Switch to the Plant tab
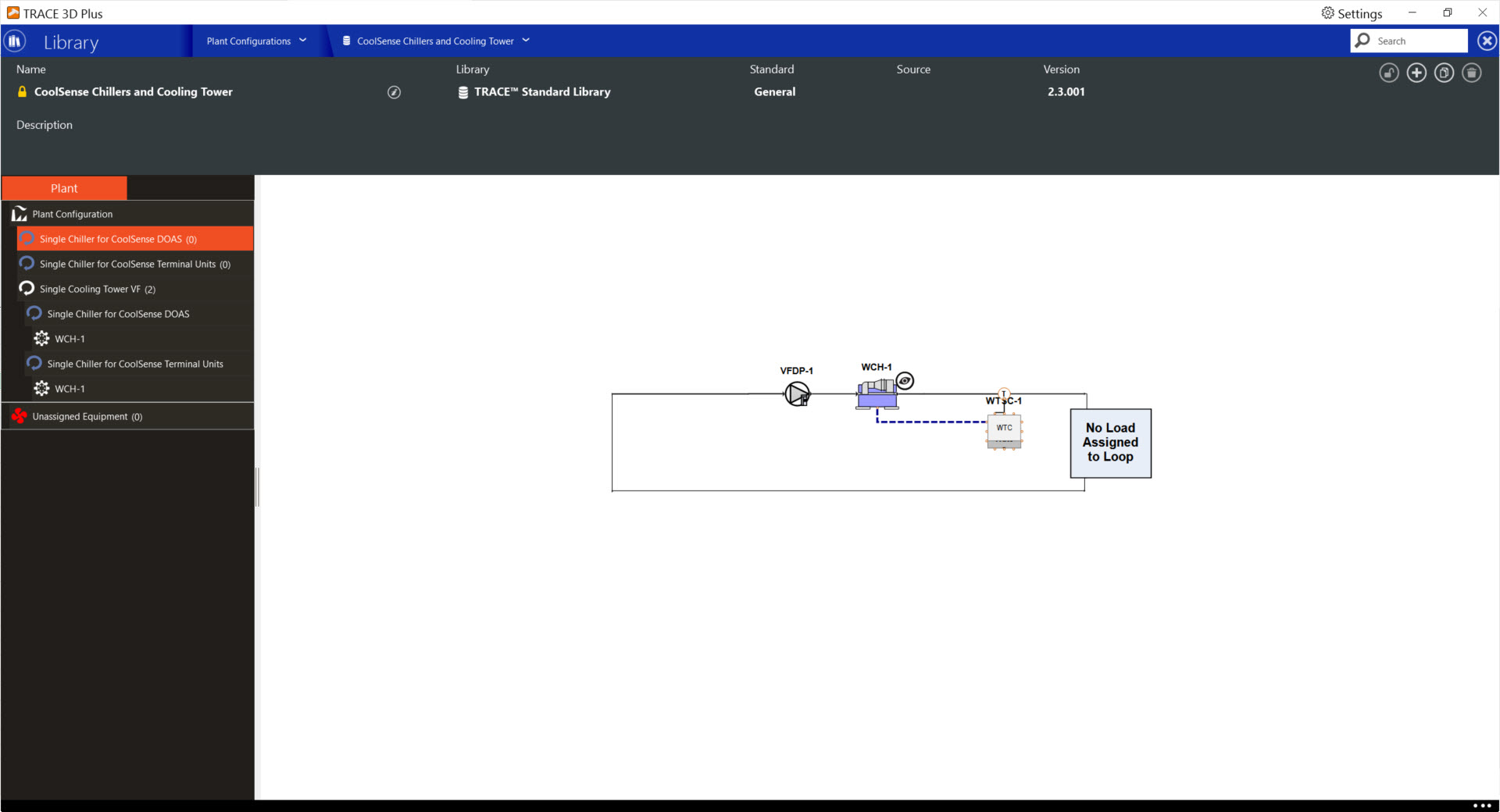 (x=64, y=187)
